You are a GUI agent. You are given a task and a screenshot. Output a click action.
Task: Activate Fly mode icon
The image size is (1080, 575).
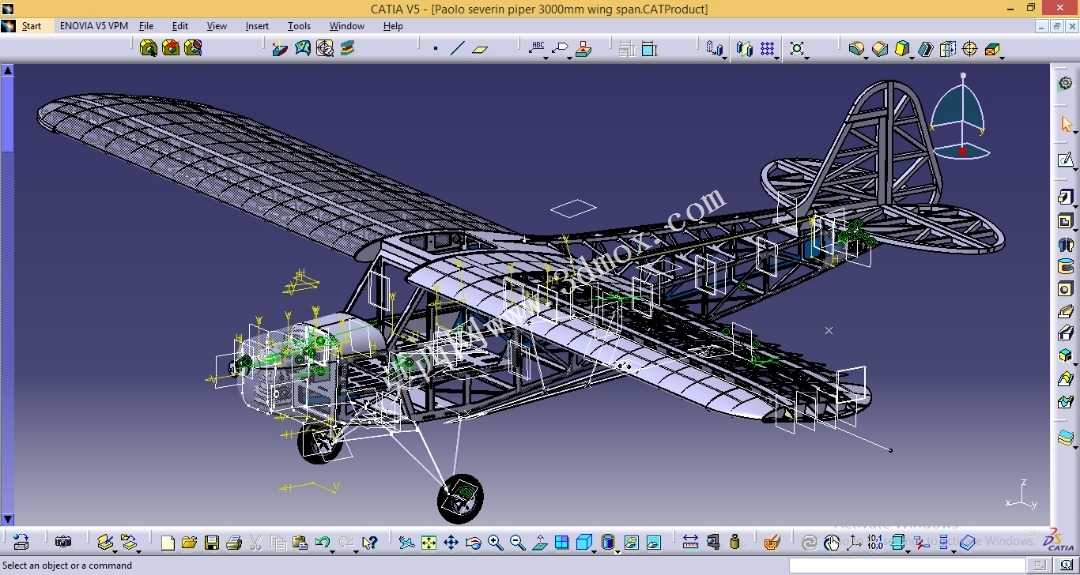point(406,543)
